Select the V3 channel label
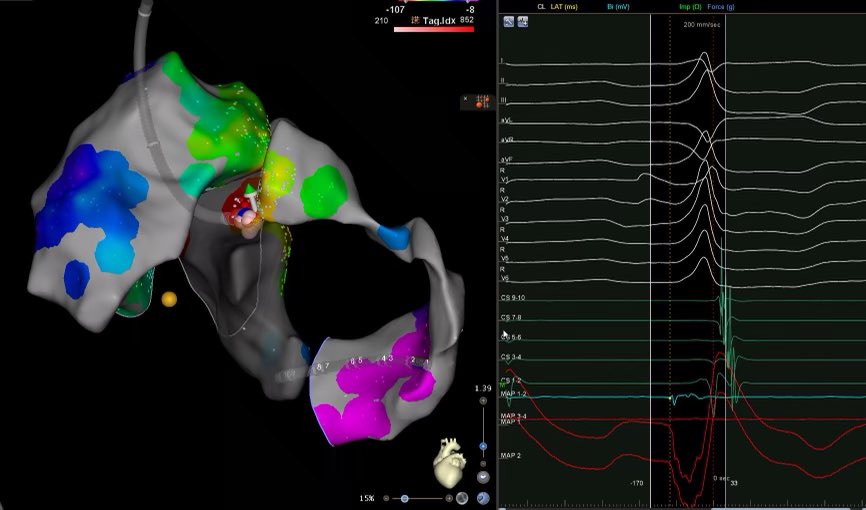Screen dimensions: 866x510 click(x=504, y=219)
